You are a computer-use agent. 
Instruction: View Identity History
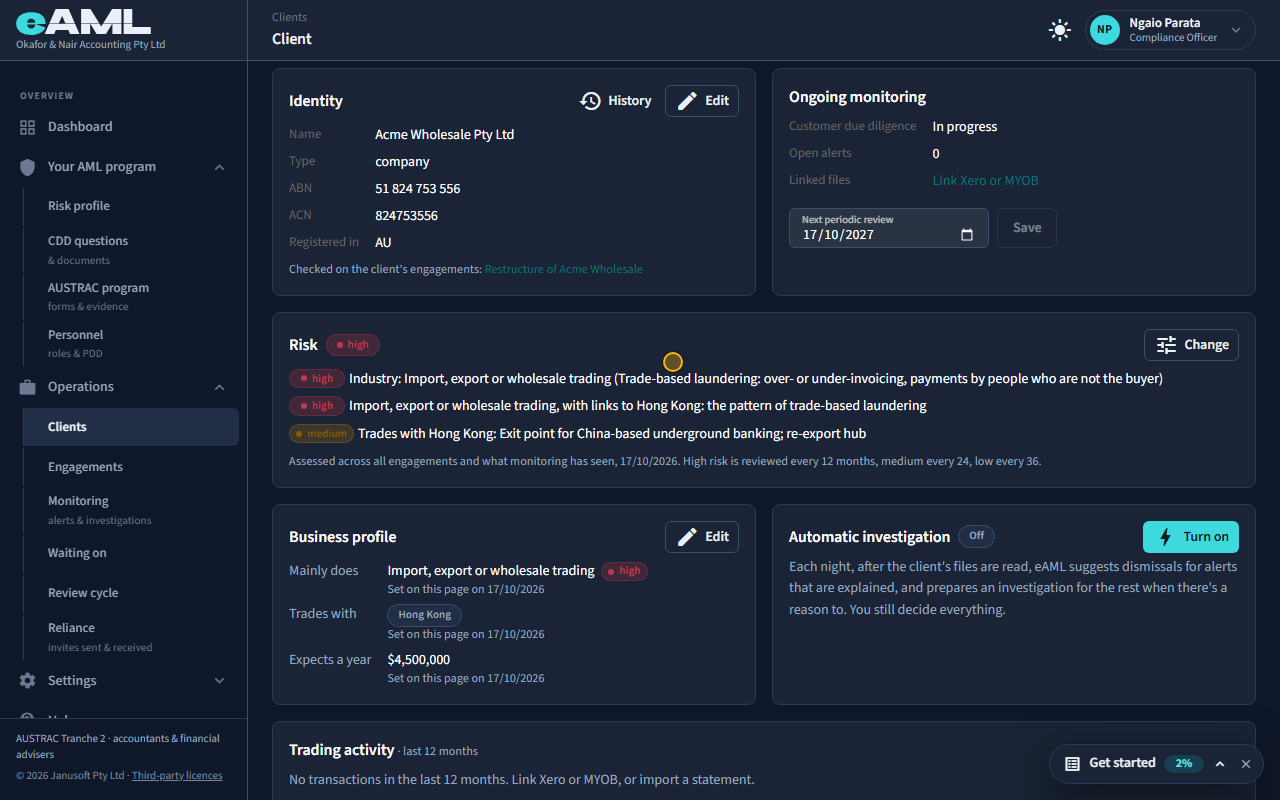coord(616,101)
